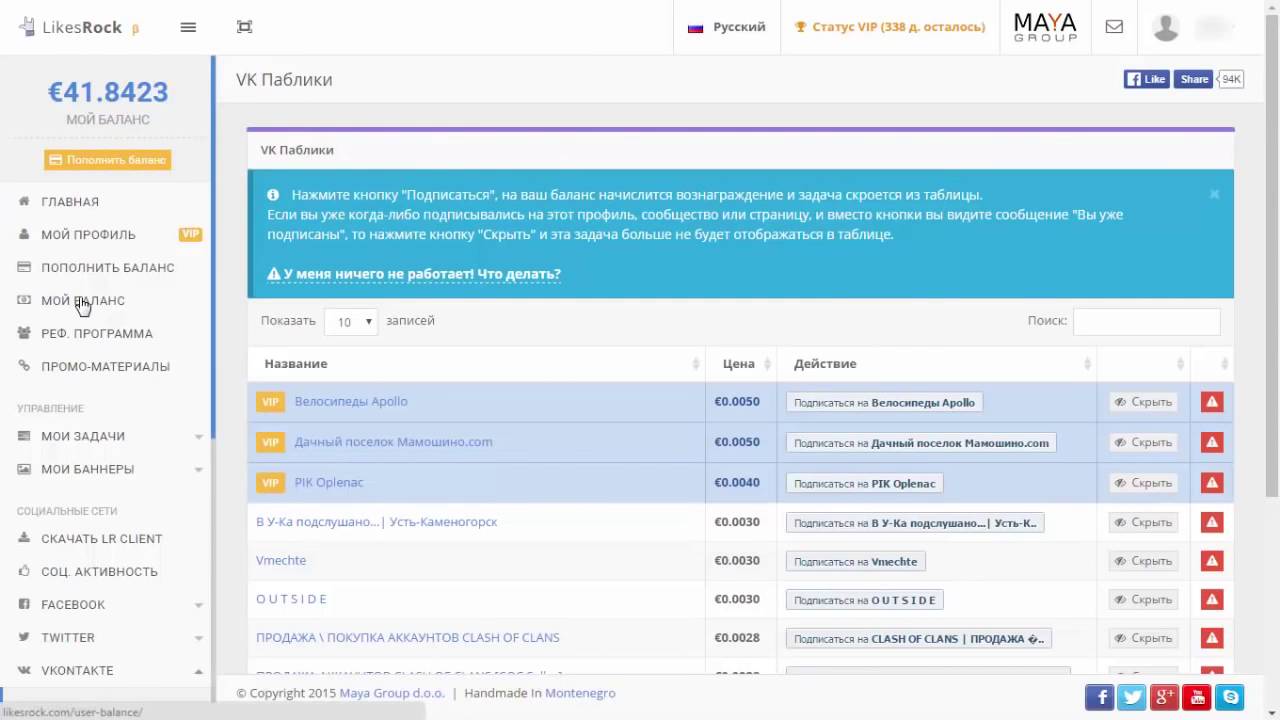Open the Статус VIP status link

tap(890, 27)
